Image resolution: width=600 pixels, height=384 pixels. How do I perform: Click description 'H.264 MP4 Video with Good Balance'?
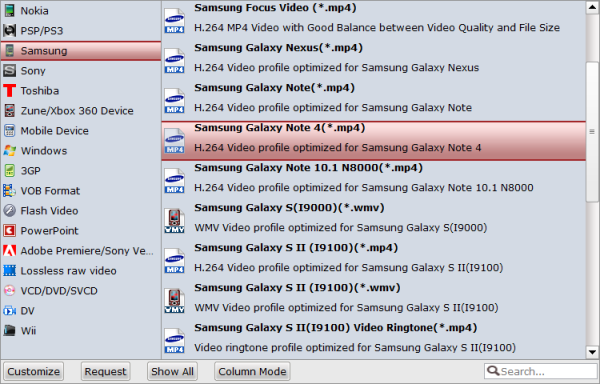377,28
